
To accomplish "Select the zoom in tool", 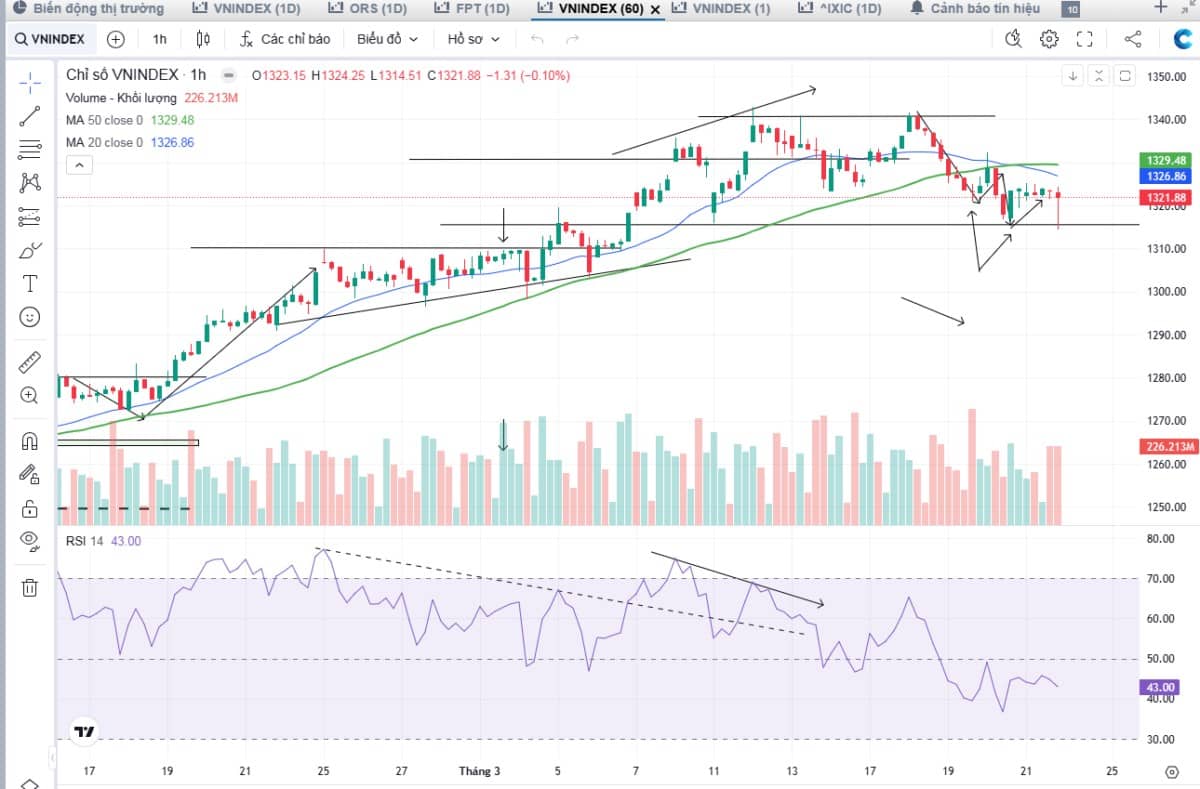I will [30, 395].
